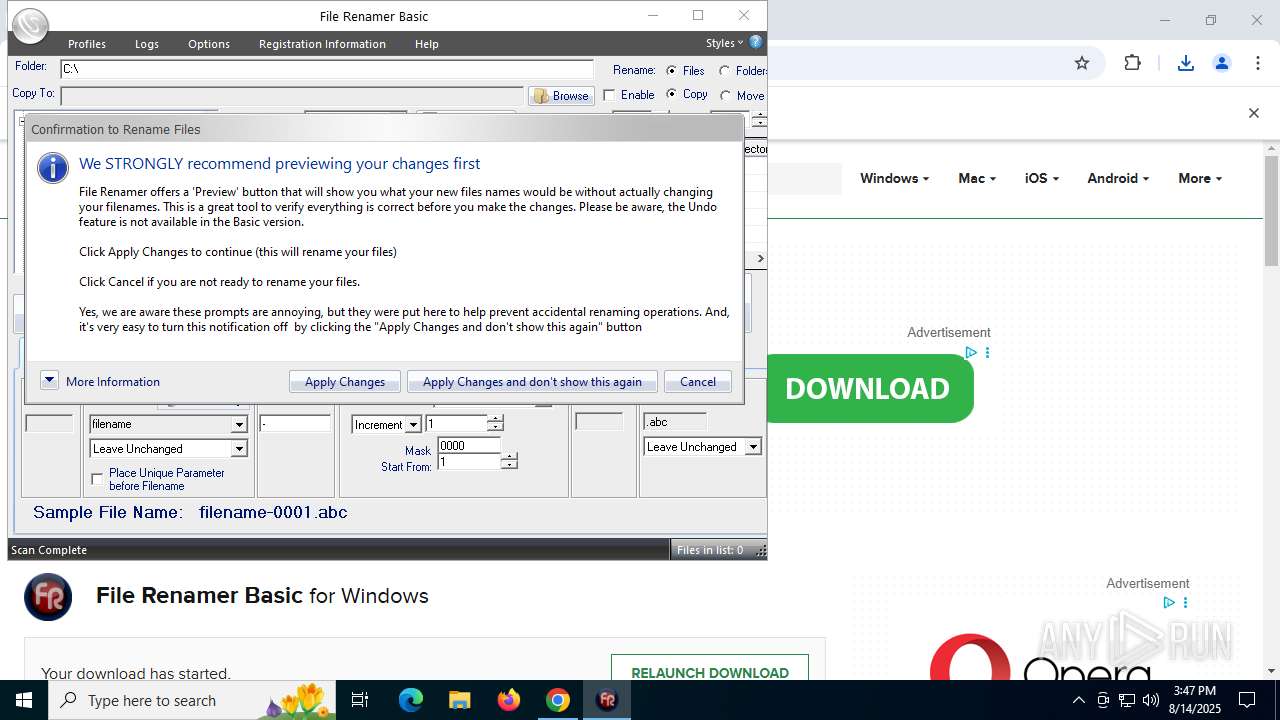The height and width of the screenshot is (720, 1280).
Task: Expand the More menu on webpage
Action: (x=1200, y=178)
